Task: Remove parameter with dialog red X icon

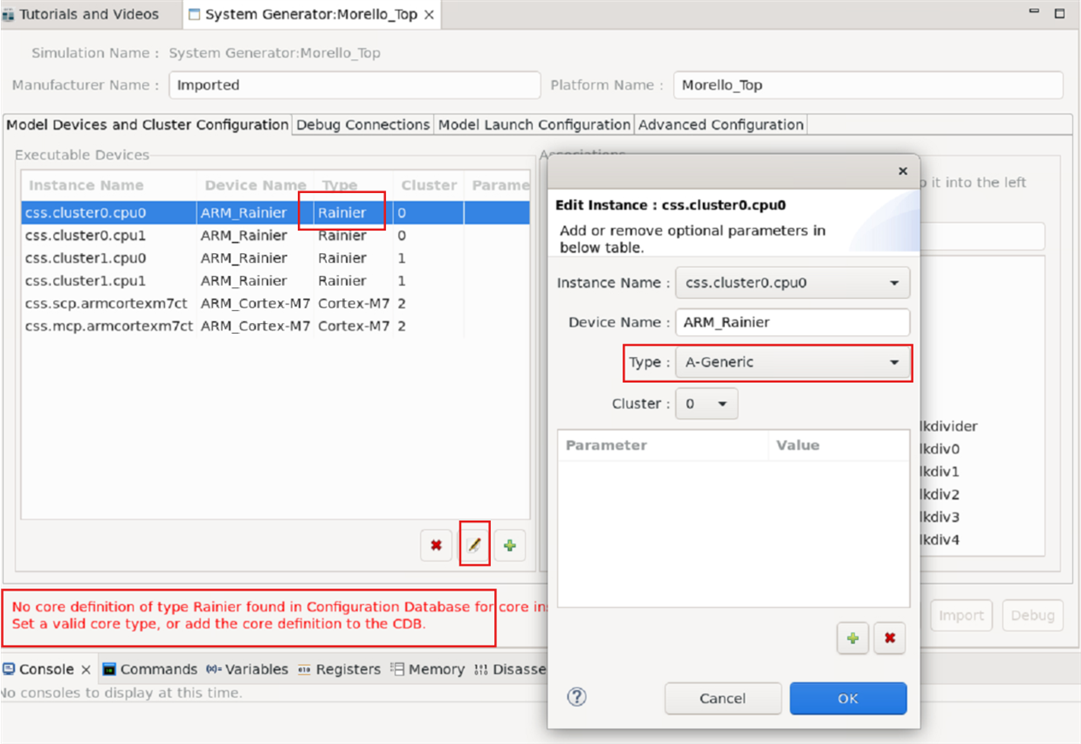Action: pyautogui.click(x=889, y=638)
